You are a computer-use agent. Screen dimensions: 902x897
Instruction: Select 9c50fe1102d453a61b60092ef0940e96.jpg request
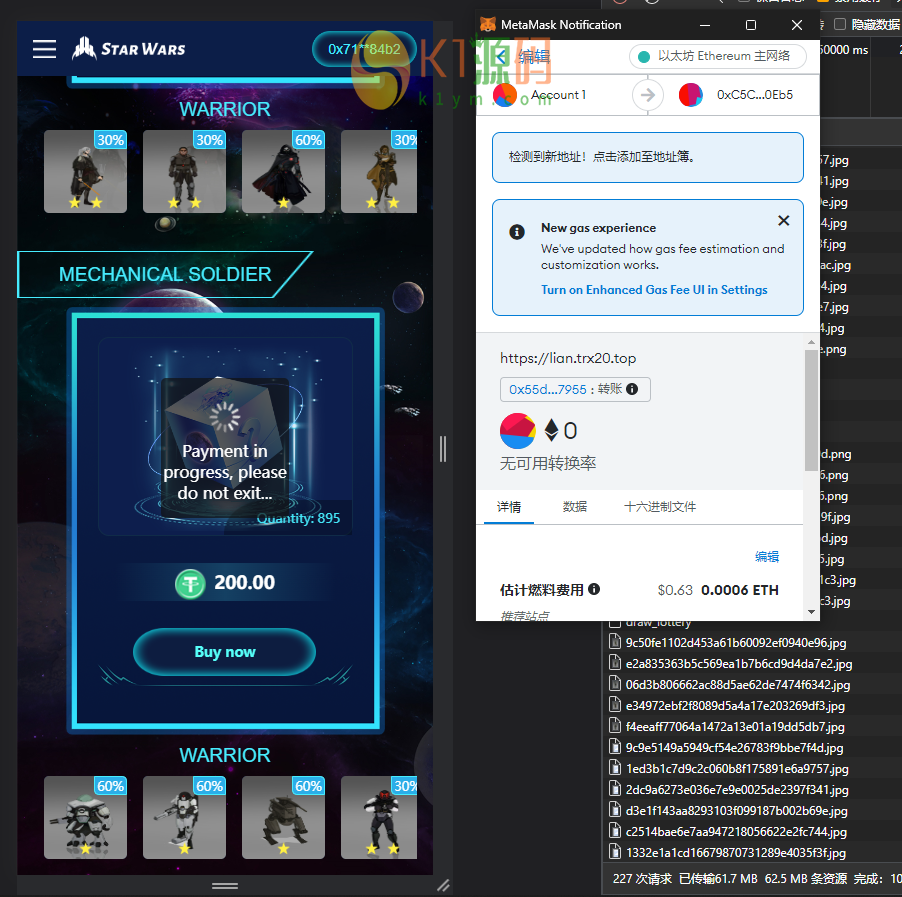point(736,643)
